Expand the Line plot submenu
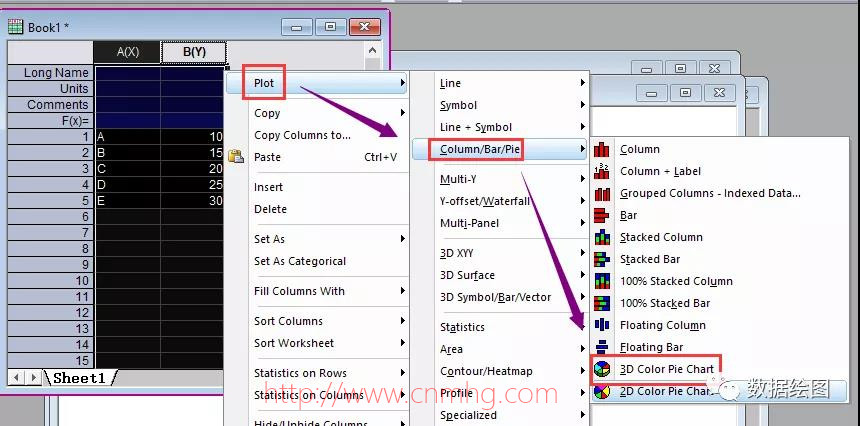 coord(512,83)
